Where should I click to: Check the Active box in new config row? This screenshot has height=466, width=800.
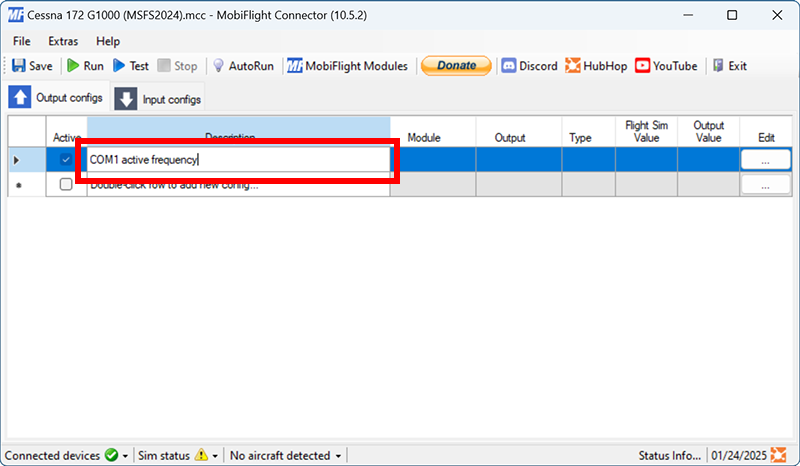click(66, 184)
